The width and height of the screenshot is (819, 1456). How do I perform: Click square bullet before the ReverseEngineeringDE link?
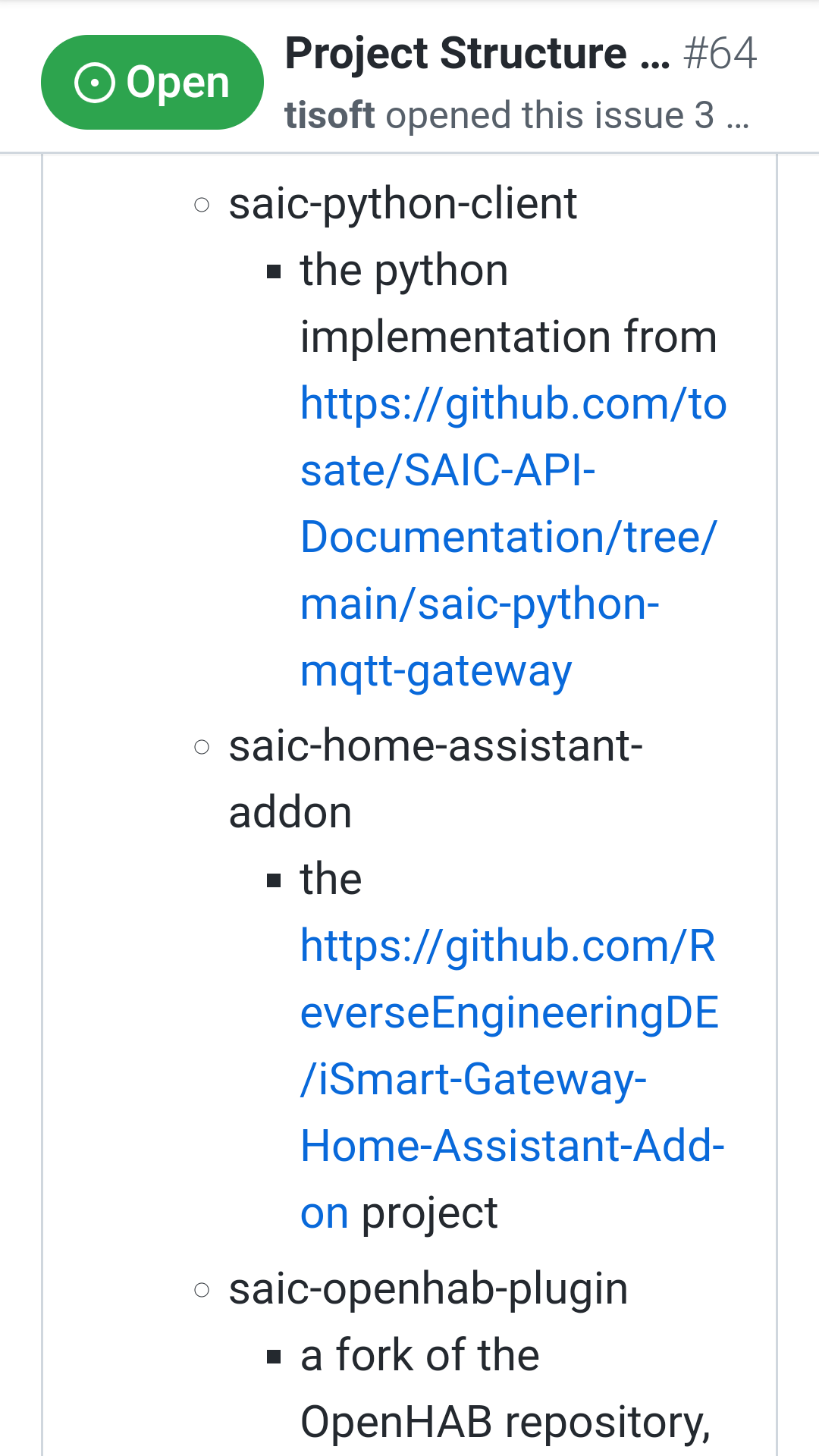tap(274, 880)
